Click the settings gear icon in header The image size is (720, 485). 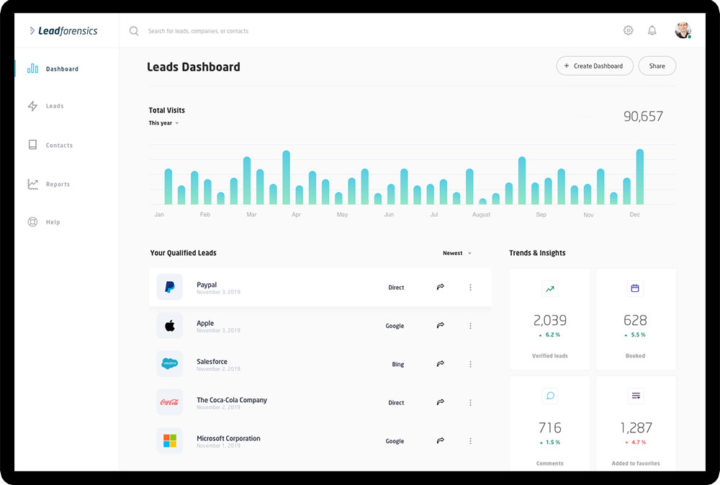pyautogui.click(x=628, y=30)
